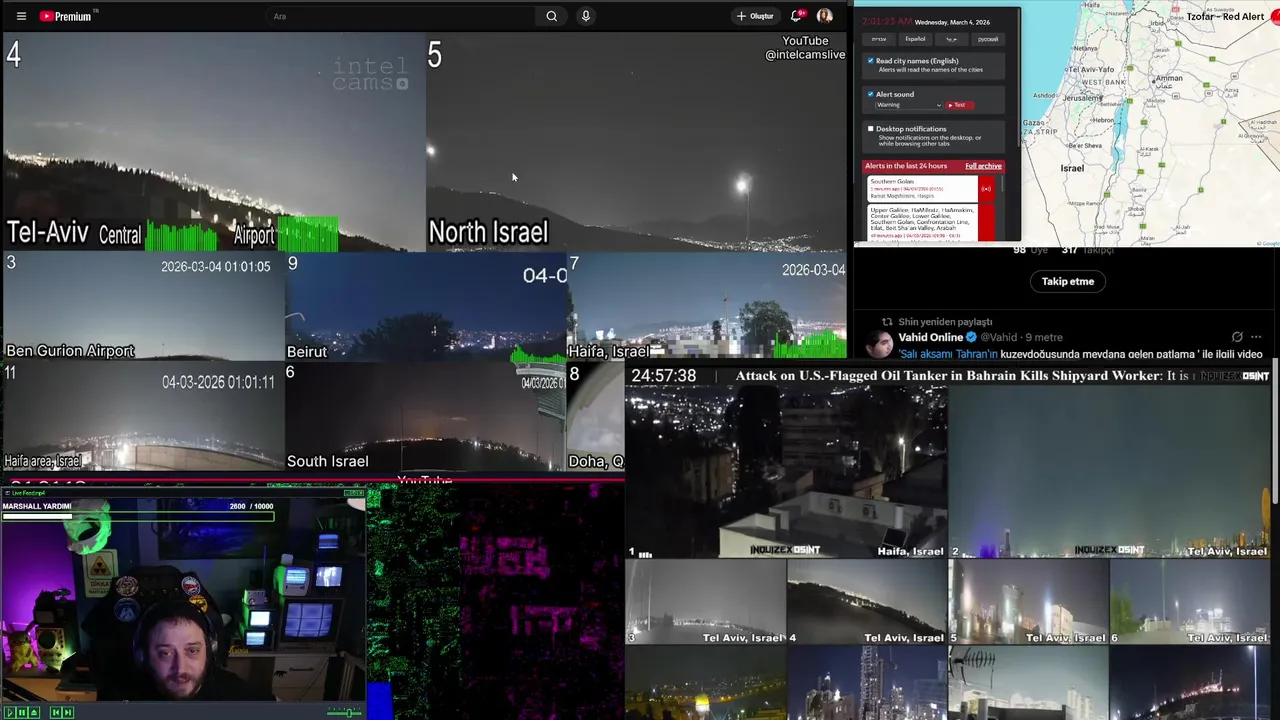This screenshot has height=720, width=1280.
Task: Select camera 11 Haifa area feed
Action: [x=143, y=416]
